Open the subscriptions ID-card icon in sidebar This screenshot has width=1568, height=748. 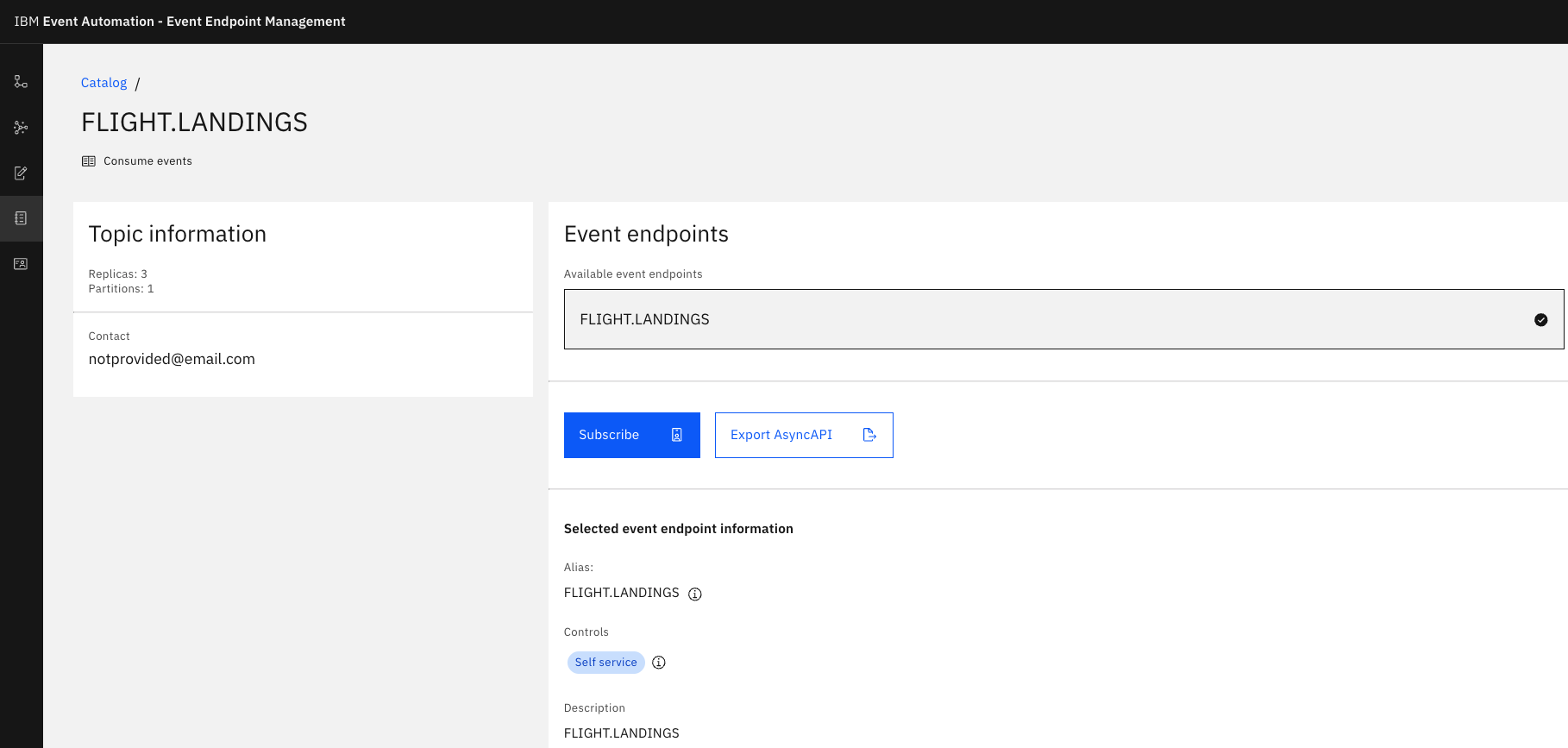coord(21,264)
